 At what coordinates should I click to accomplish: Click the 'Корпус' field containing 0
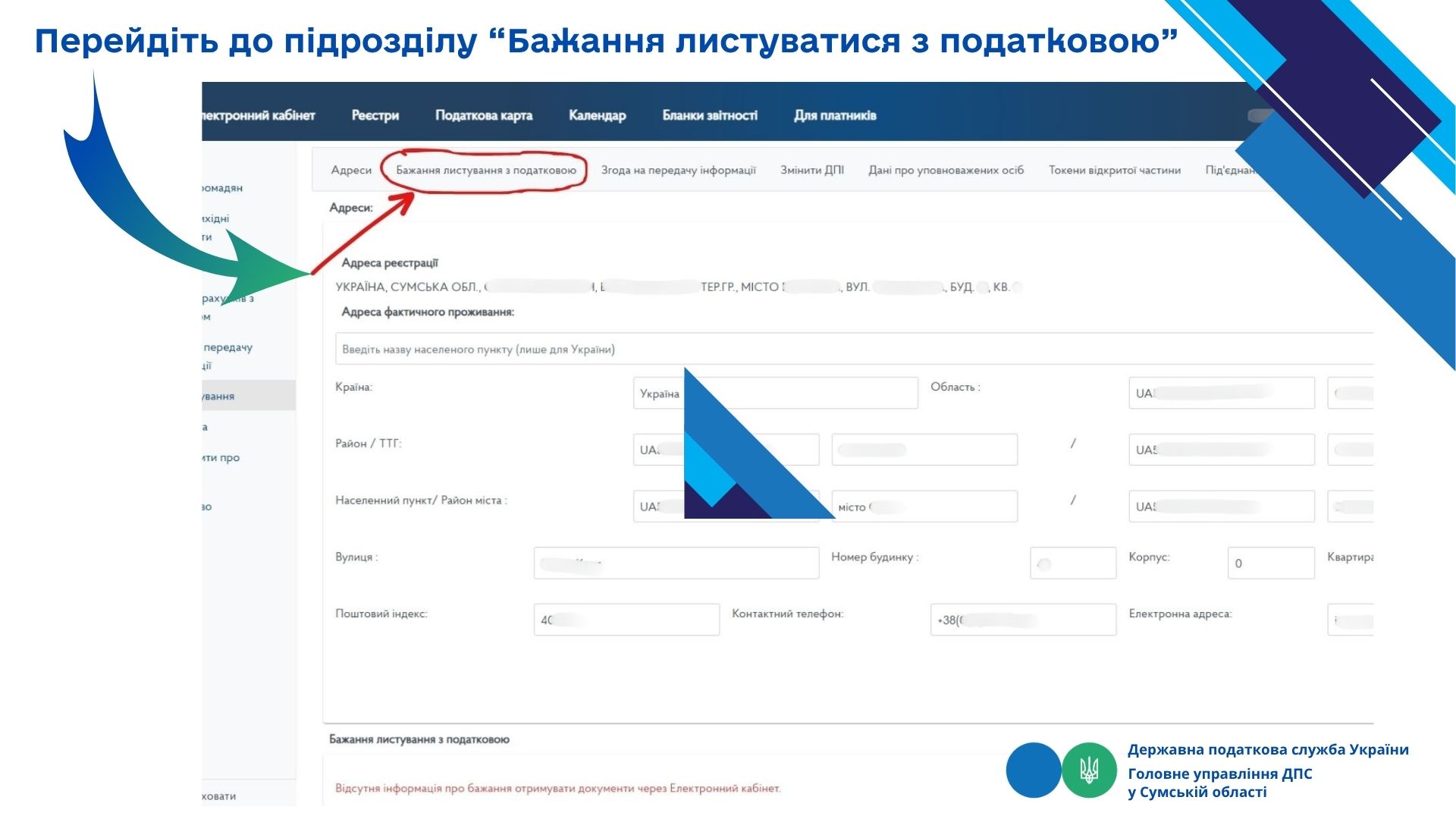coord(1270,563)
